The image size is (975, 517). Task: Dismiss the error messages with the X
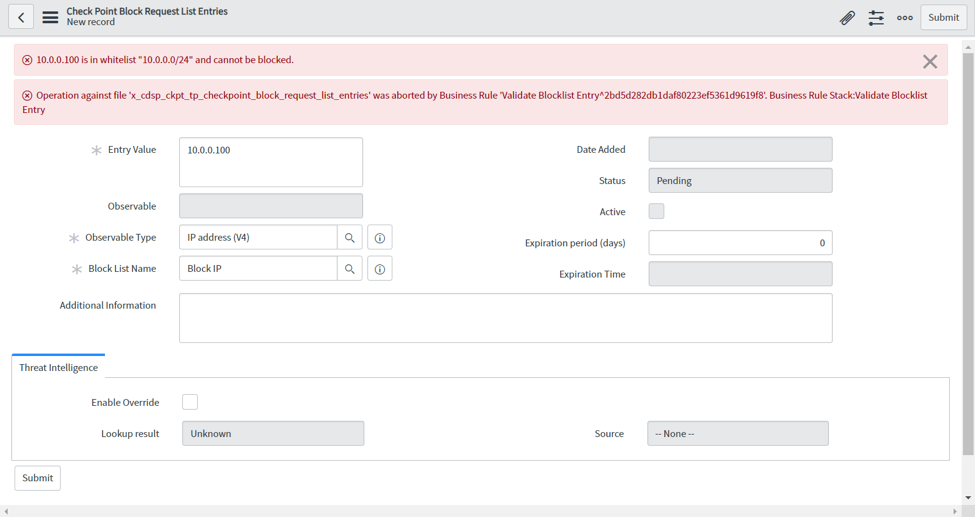pos(930,61)
